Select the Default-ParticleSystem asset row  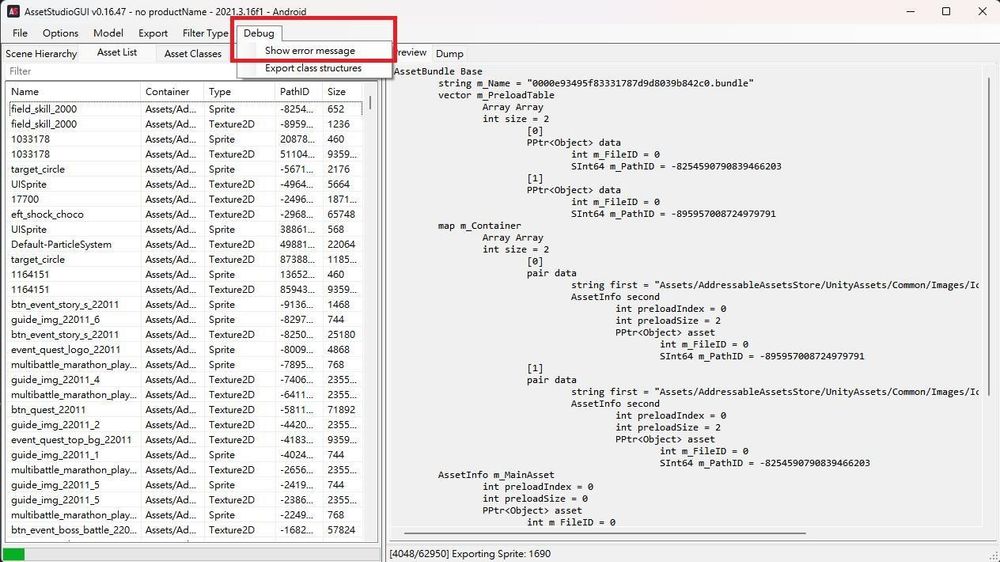pyautogui.click(x=185, y=244)
